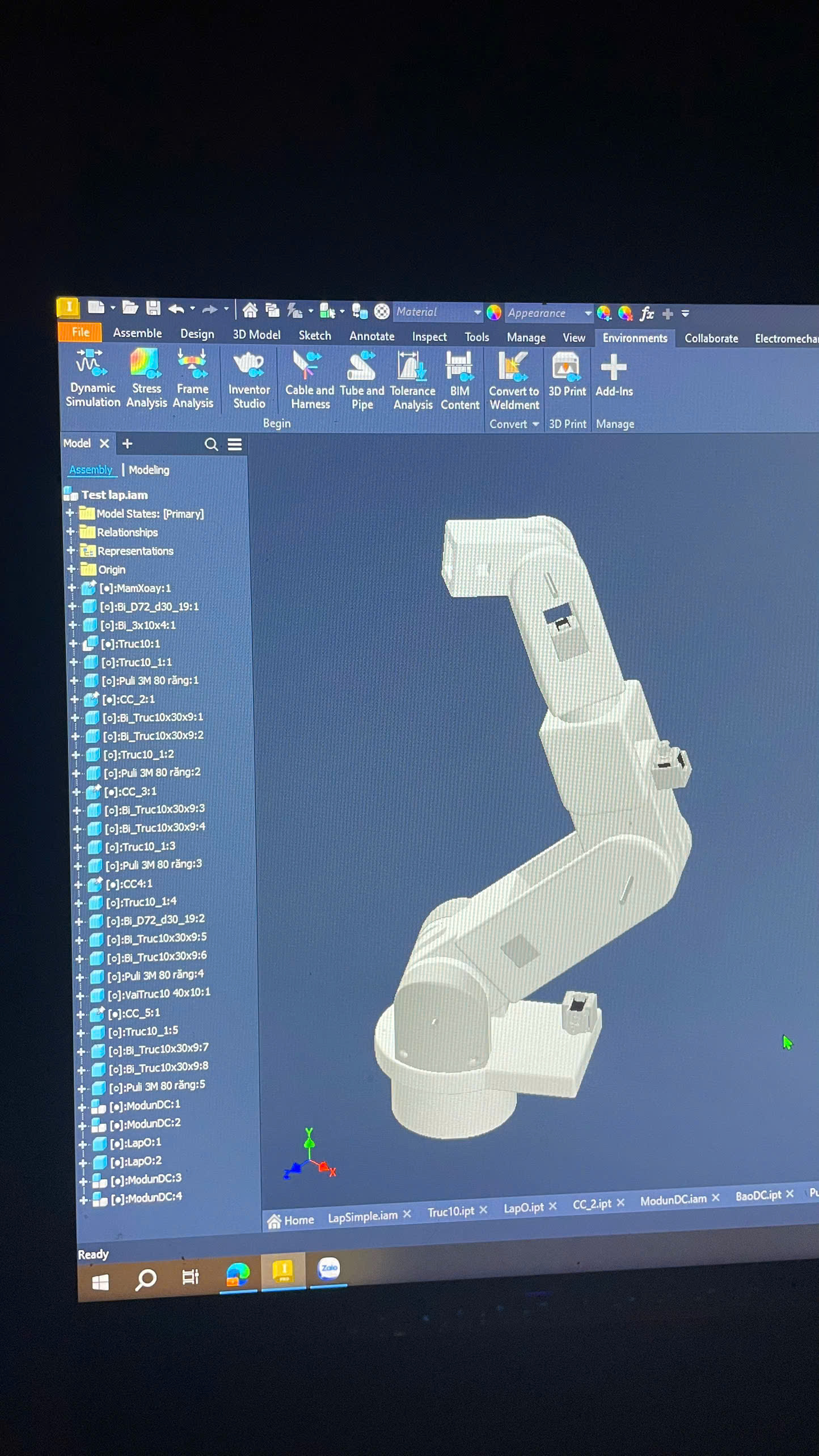
Task: Open Zalo from the taskbar
Action: coord(329,1269)
